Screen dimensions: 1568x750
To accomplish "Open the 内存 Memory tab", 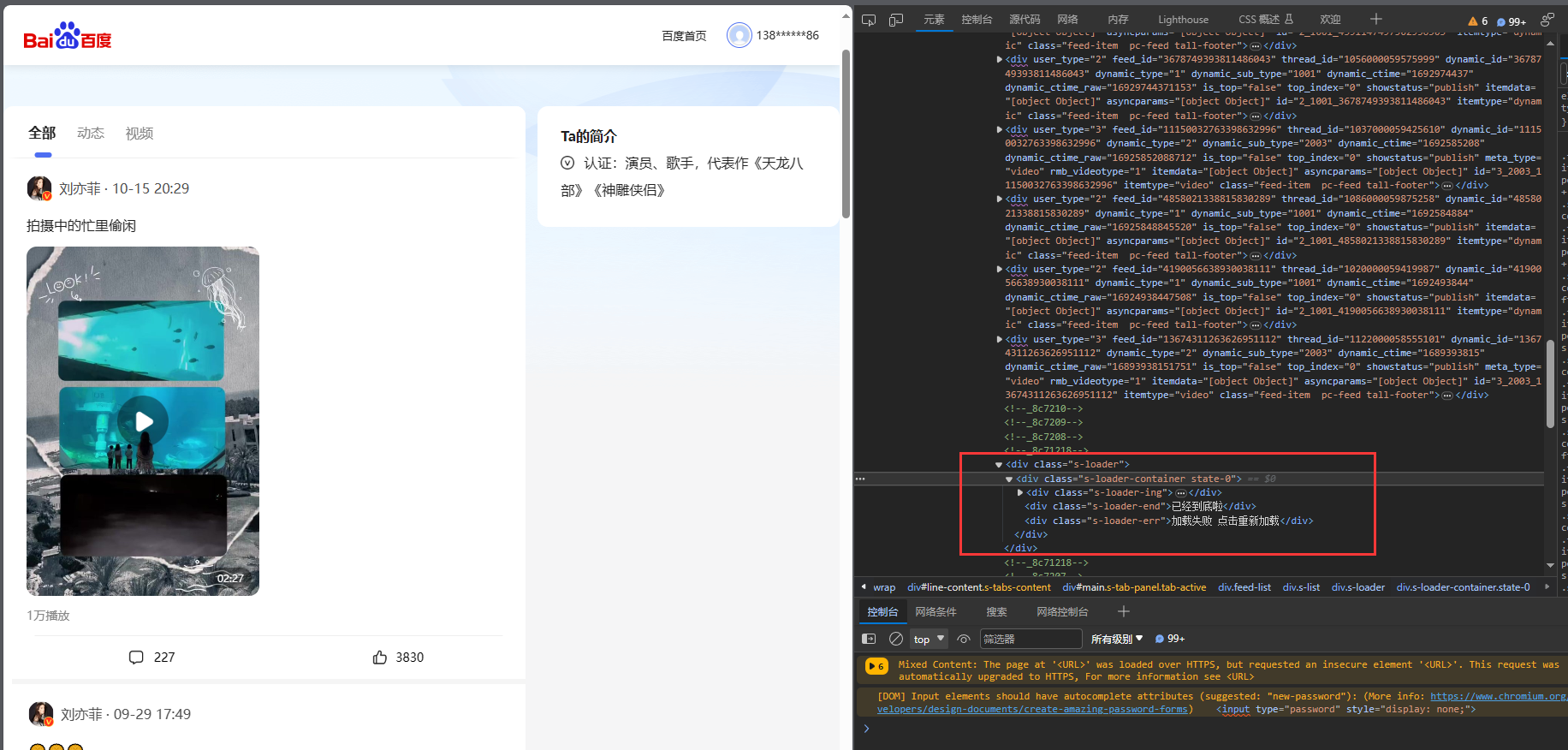I will click(1118, 20).
